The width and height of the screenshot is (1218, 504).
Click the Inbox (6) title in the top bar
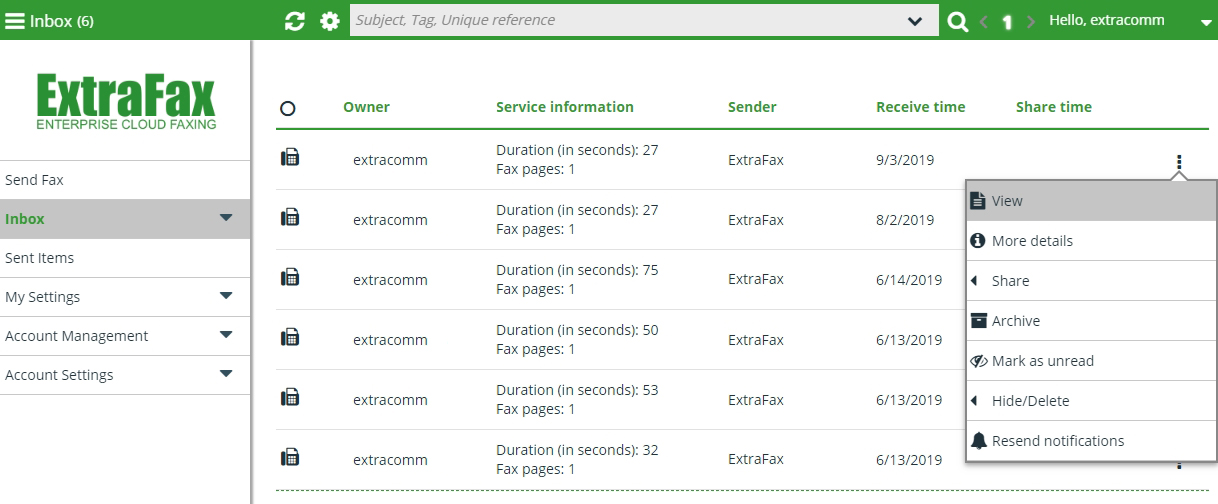click(62, 21)
